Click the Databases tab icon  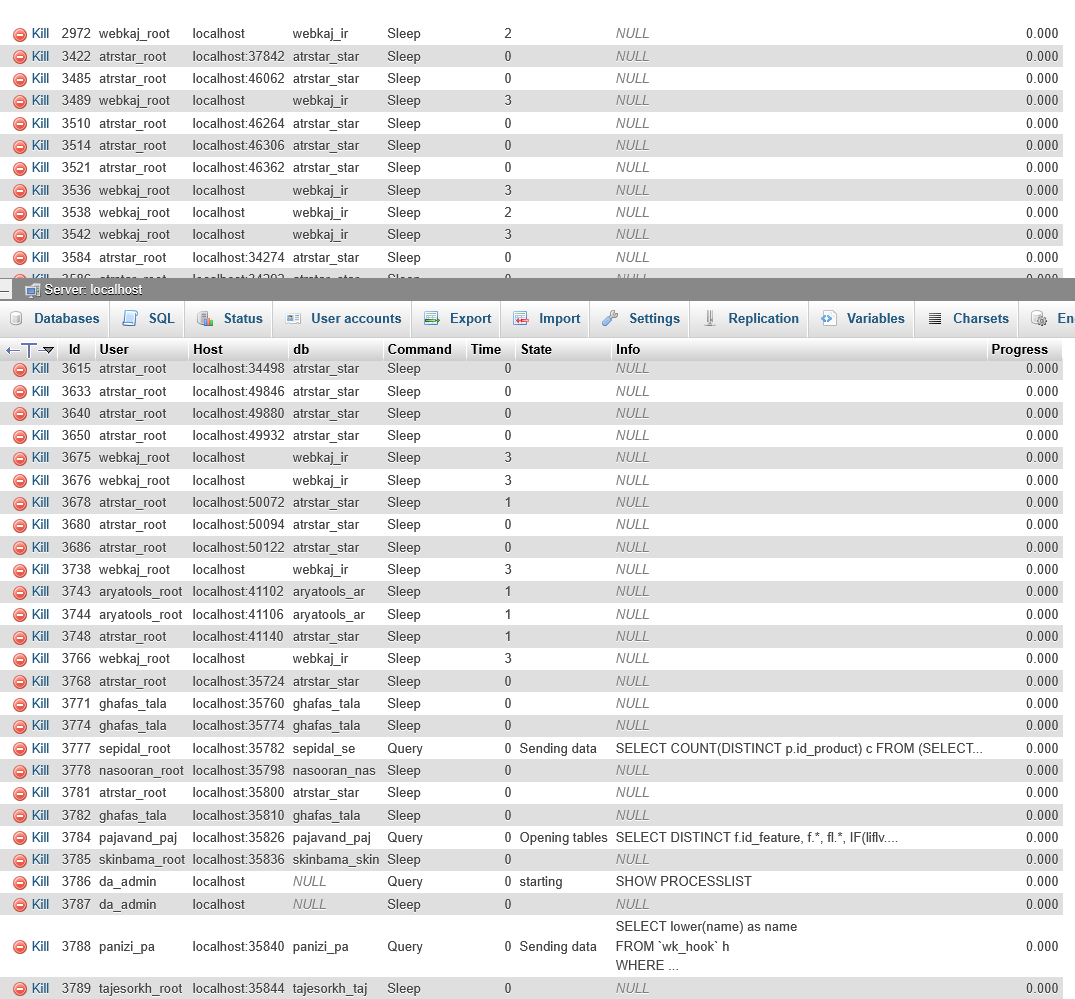tap(16, 318)
